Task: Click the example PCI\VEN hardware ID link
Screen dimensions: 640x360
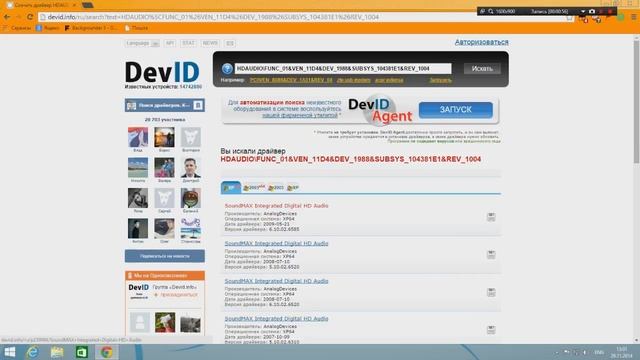Action: point(291,80)
